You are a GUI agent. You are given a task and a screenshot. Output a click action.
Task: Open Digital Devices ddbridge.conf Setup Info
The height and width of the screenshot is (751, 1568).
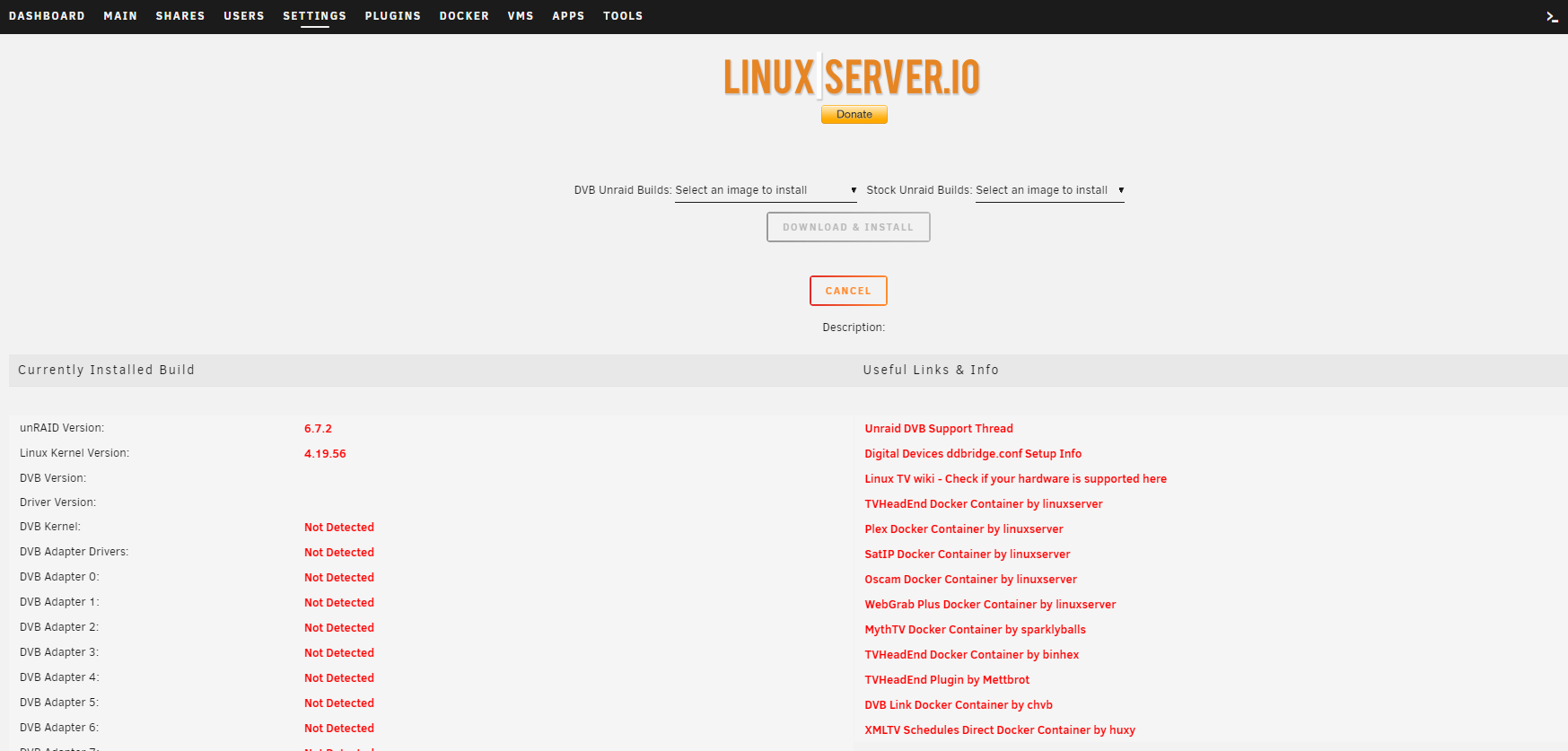point(973,454)
